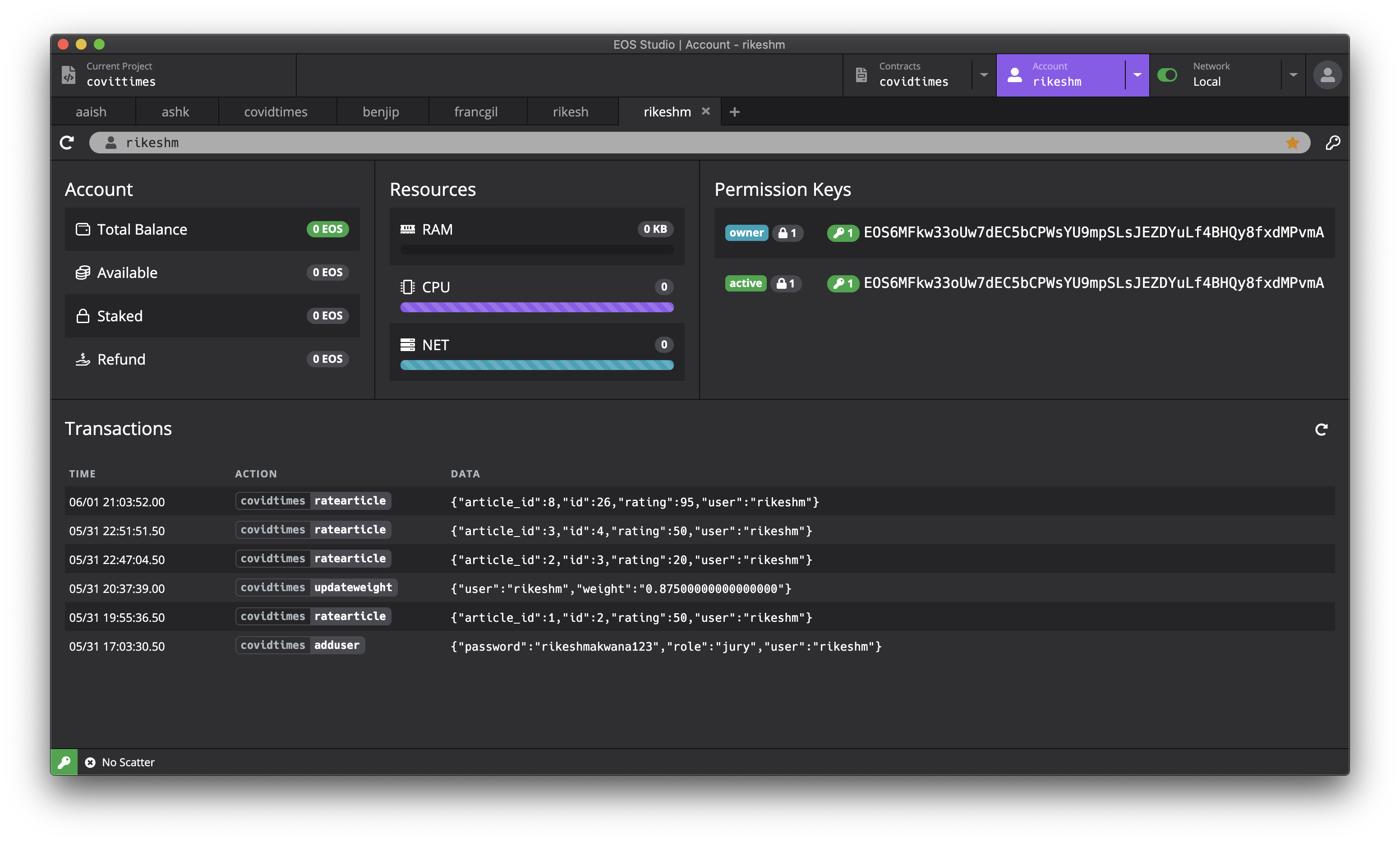The image size is (1400, 842).
Task: Add a new tab with plus icon
Action: click(734, 112)
